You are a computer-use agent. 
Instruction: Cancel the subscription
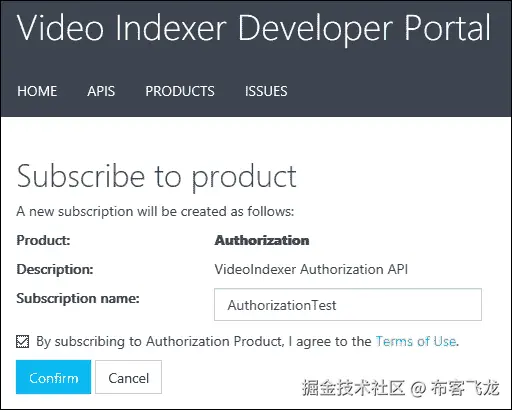click(128, 377)
